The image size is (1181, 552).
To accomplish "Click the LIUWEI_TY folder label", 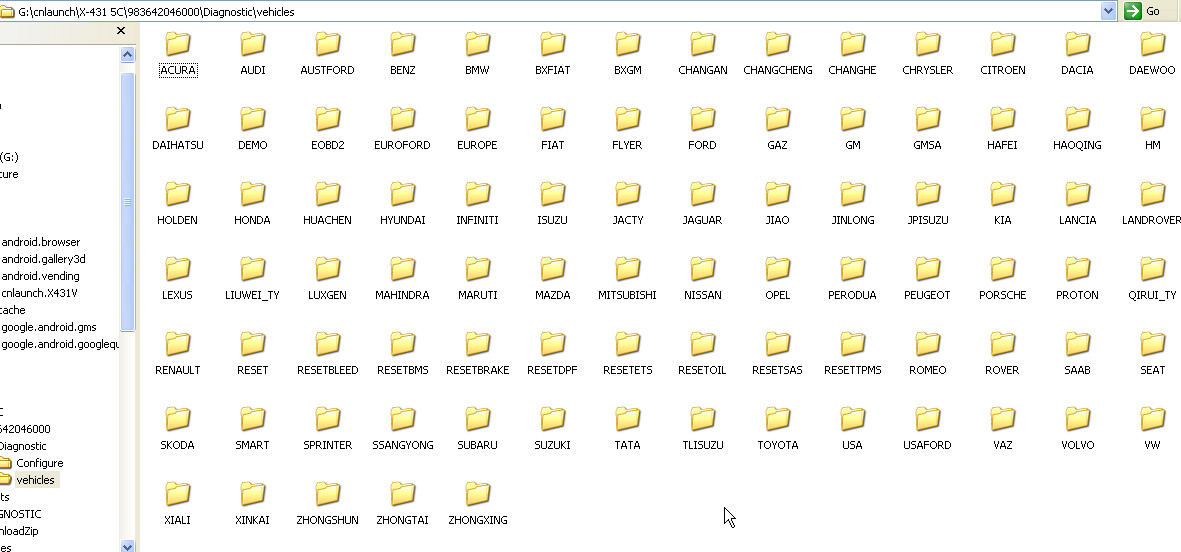I will coord(252,295).
